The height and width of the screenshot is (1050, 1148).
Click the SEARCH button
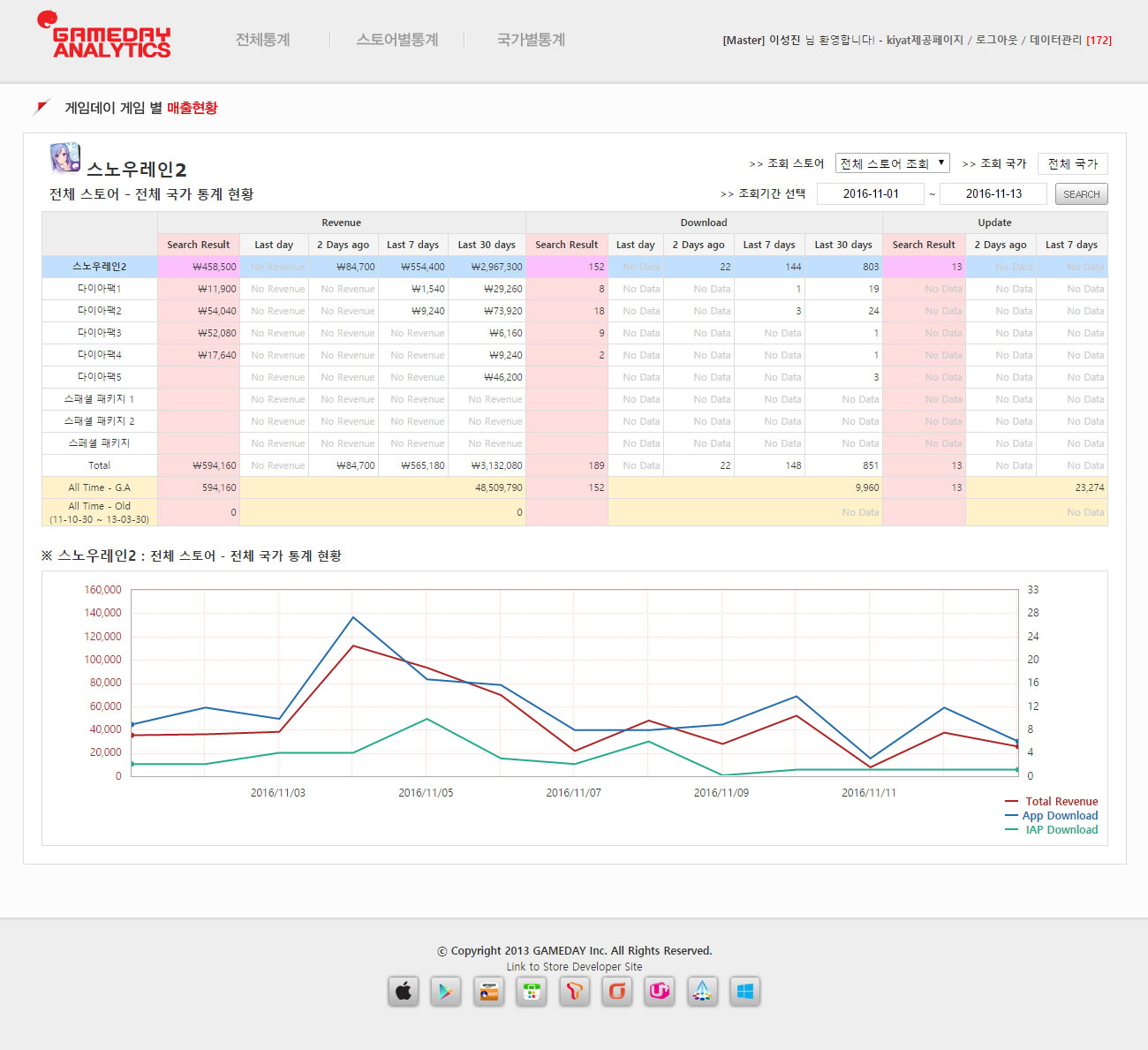tap(1082, 194)
